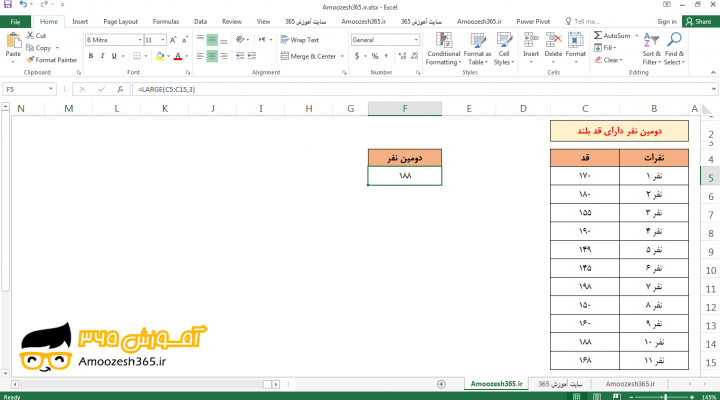
Task: Open the text orientation tool
Action: click(241, 40)
